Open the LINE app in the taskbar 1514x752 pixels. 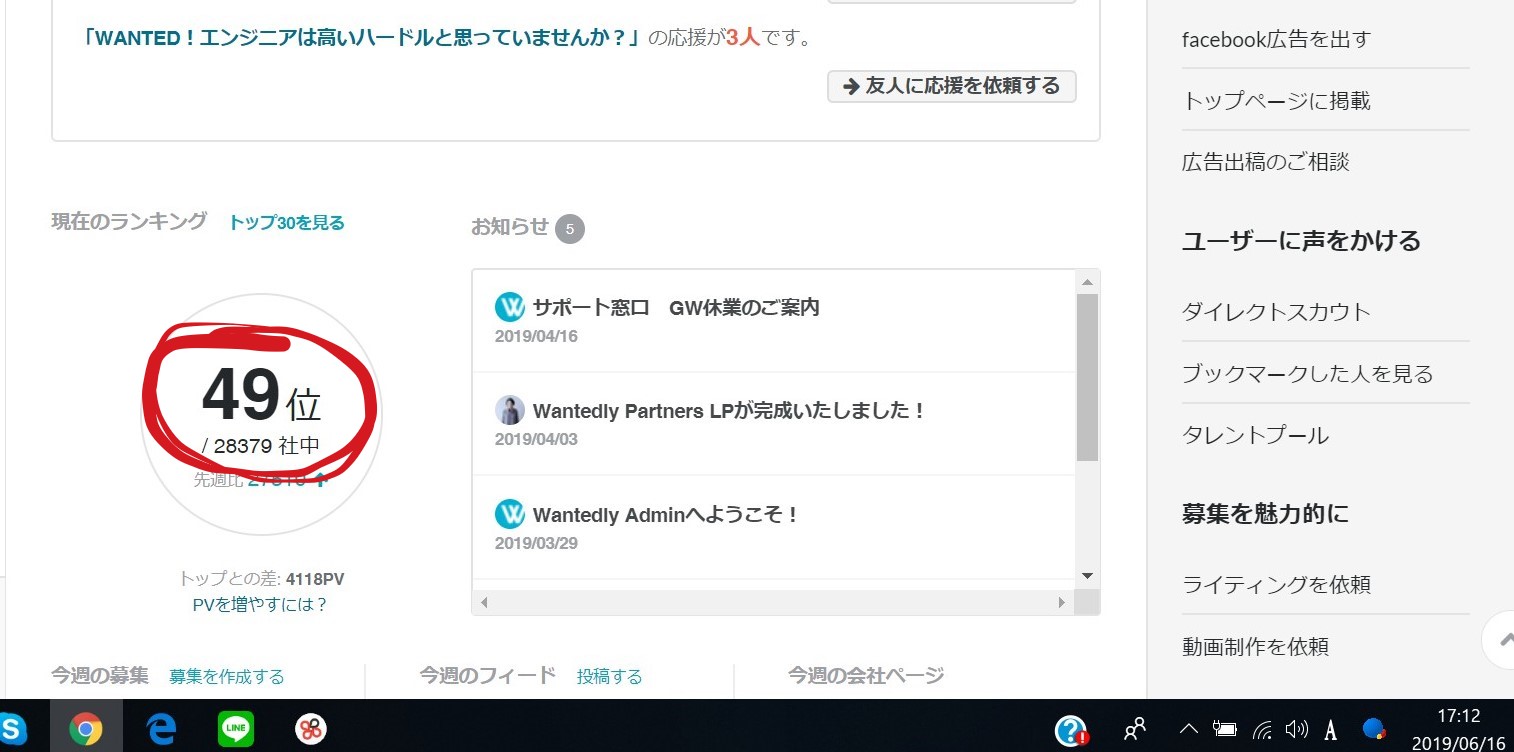(x=236, y=729)
